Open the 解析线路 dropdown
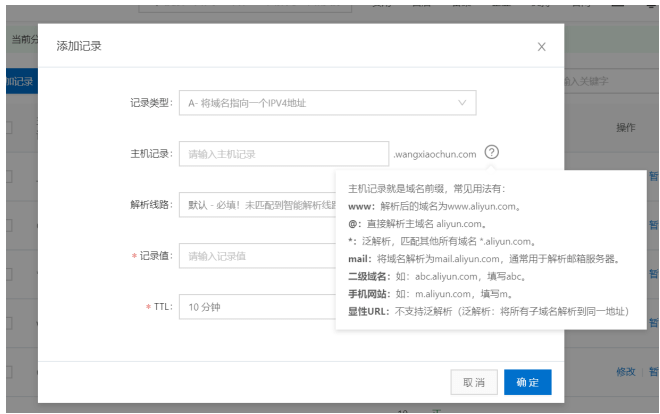660x414 pixels. coord(258,205)
